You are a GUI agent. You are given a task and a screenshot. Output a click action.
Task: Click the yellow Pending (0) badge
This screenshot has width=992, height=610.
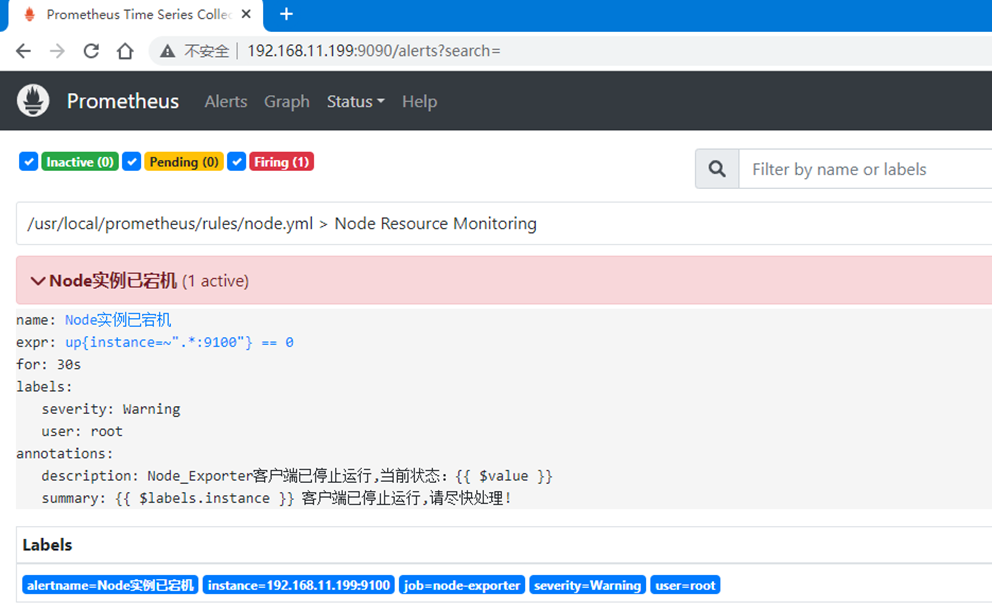point(184,162)
